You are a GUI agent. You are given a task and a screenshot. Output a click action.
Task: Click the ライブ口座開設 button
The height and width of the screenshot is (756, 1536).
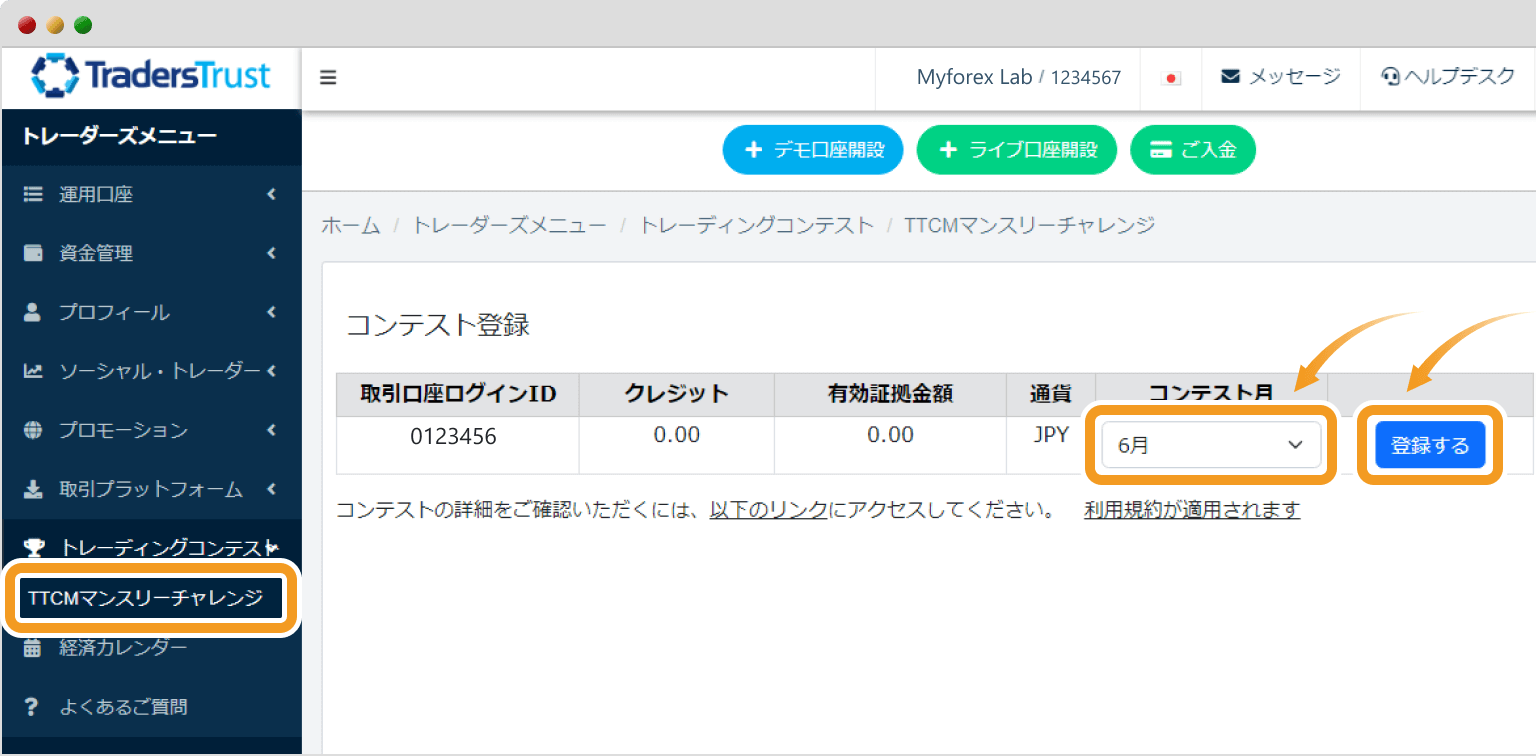pyautogui.click(x=1016, y=150)
